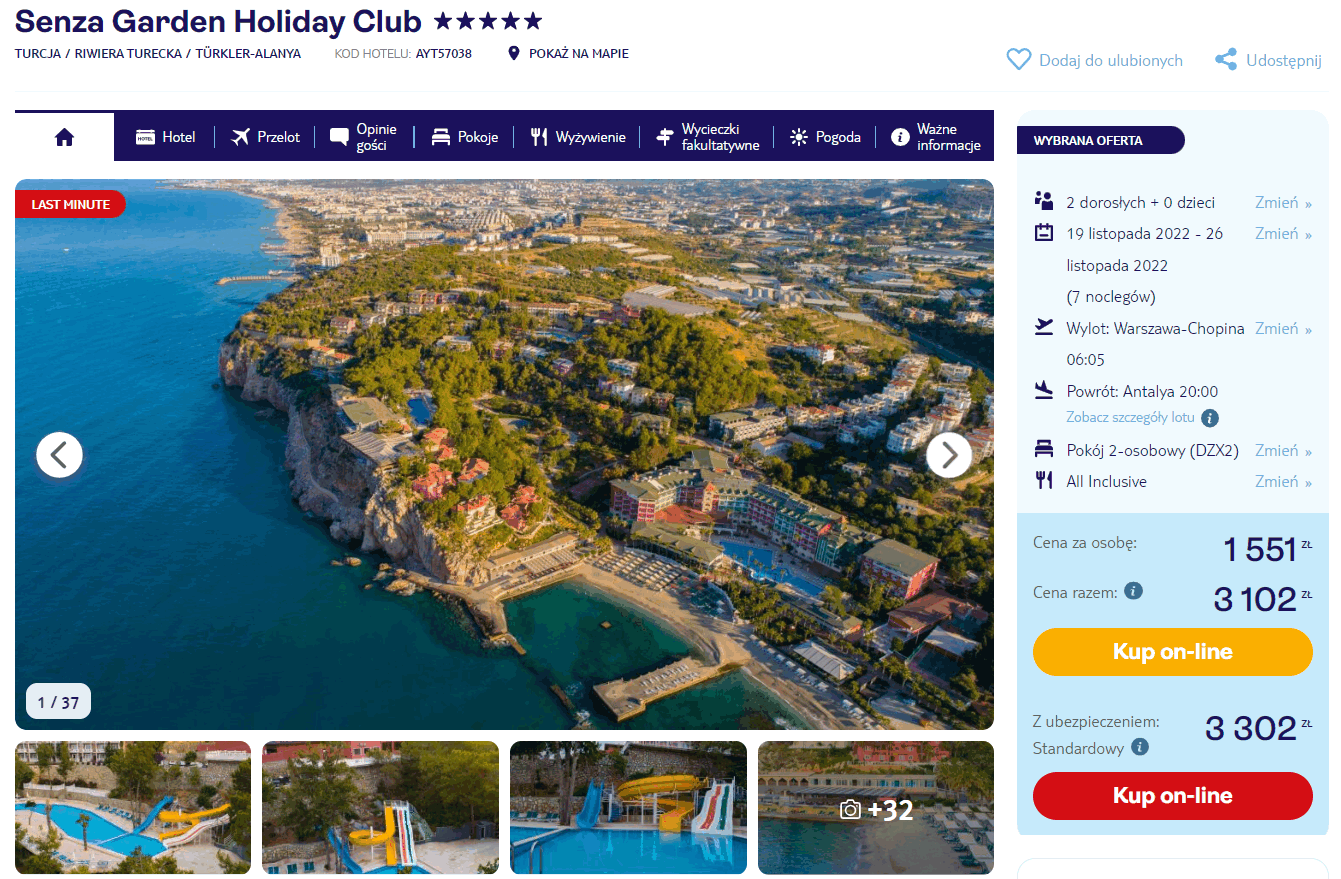Viewport: 1341px width, 879px height.
Task: Open third thumbnail with blue and yellow slides
Action: pos(628,807)
